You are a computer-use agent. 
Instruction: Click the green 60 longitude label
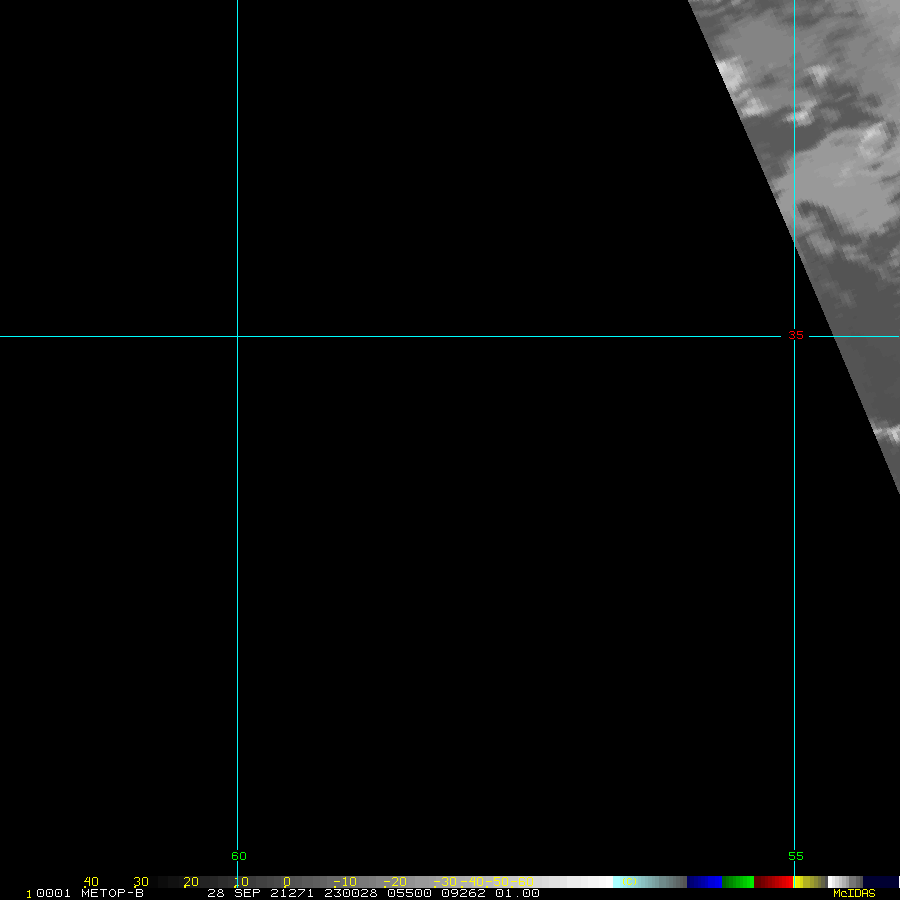238,856
